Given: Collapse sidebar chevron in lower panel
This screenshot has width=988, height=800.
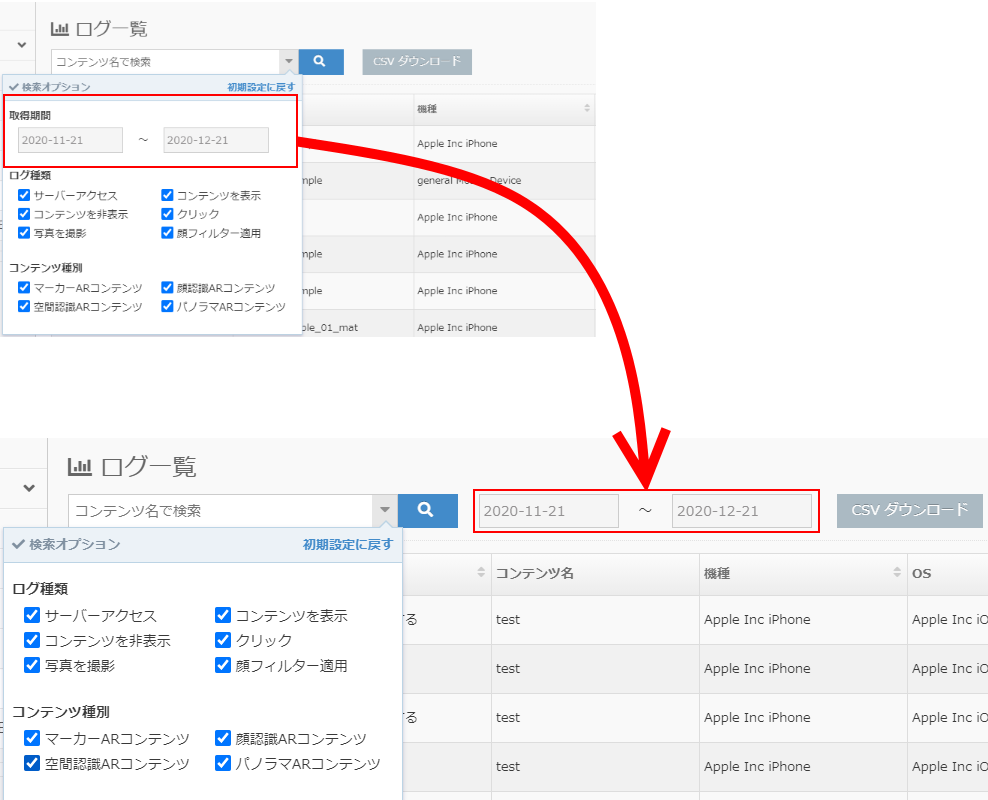Looking at the screenshot, I should coord(29,488).
